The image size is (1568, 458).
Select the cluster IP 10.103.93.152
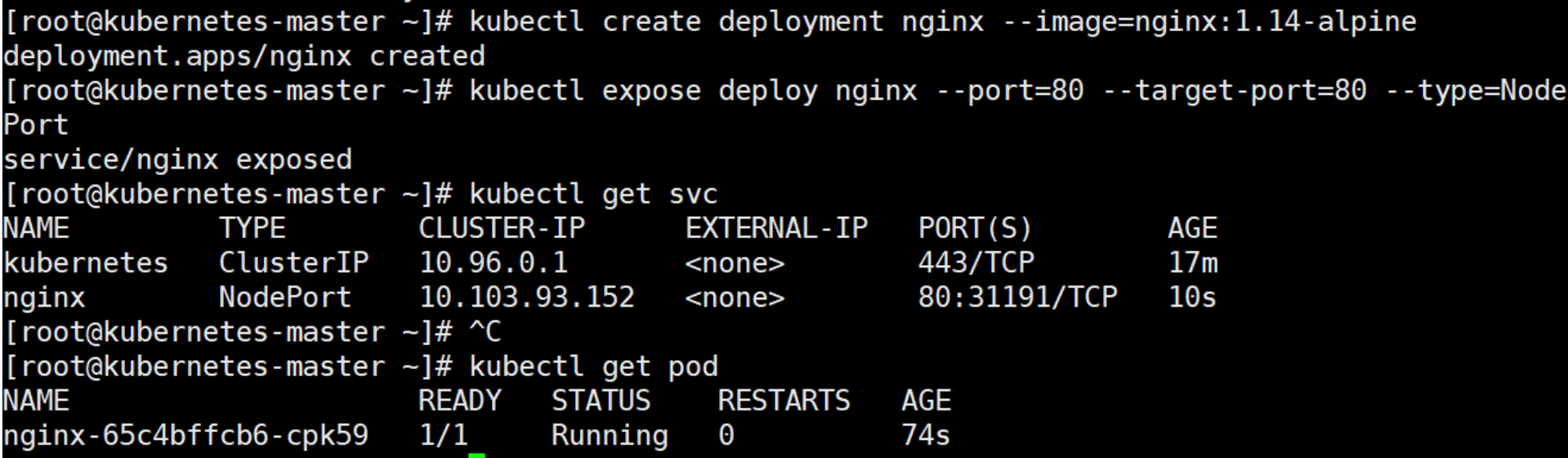coord(526,297)
